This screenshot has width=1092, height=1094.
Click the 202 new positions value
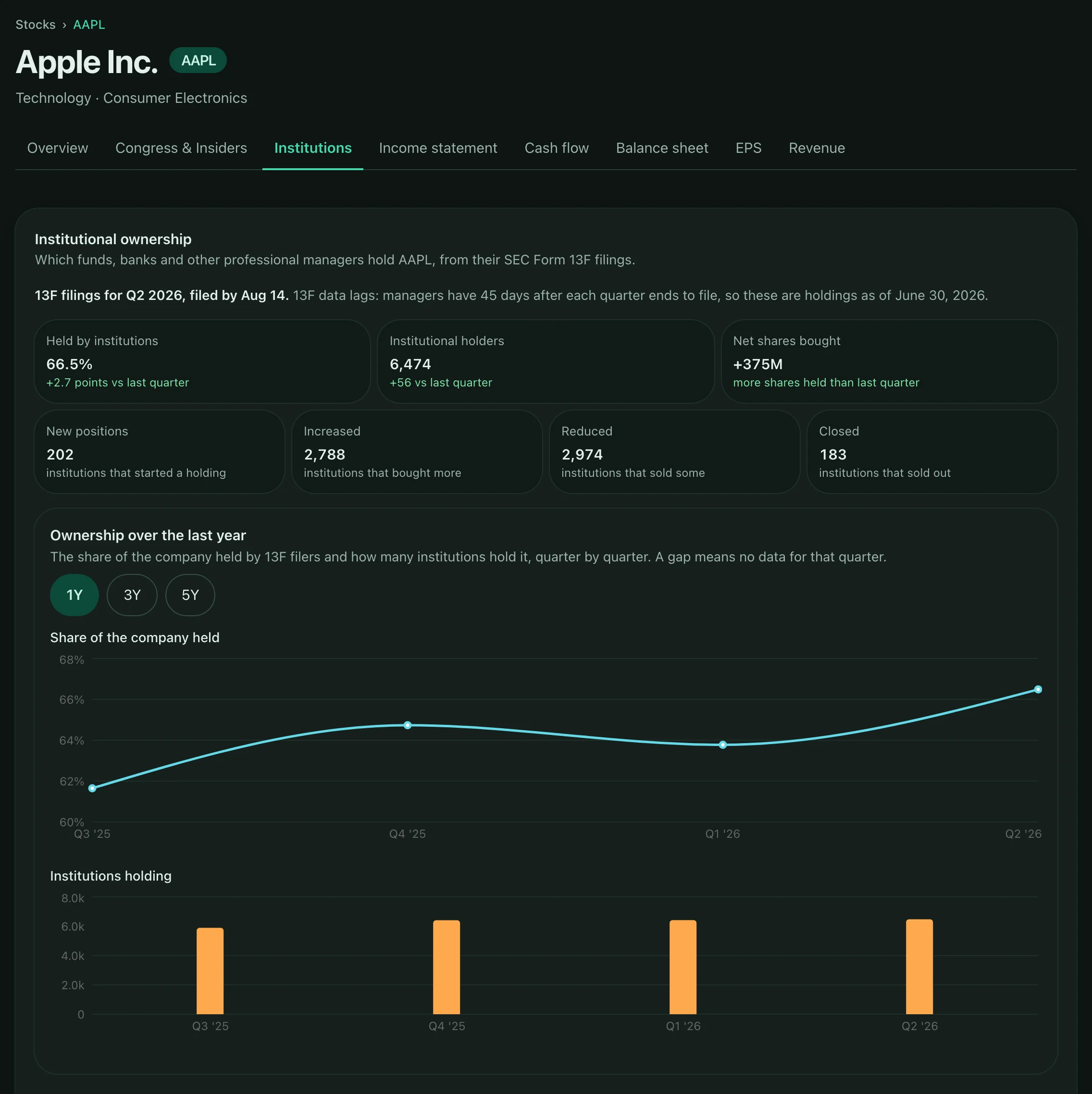click(x=60, y=454)
